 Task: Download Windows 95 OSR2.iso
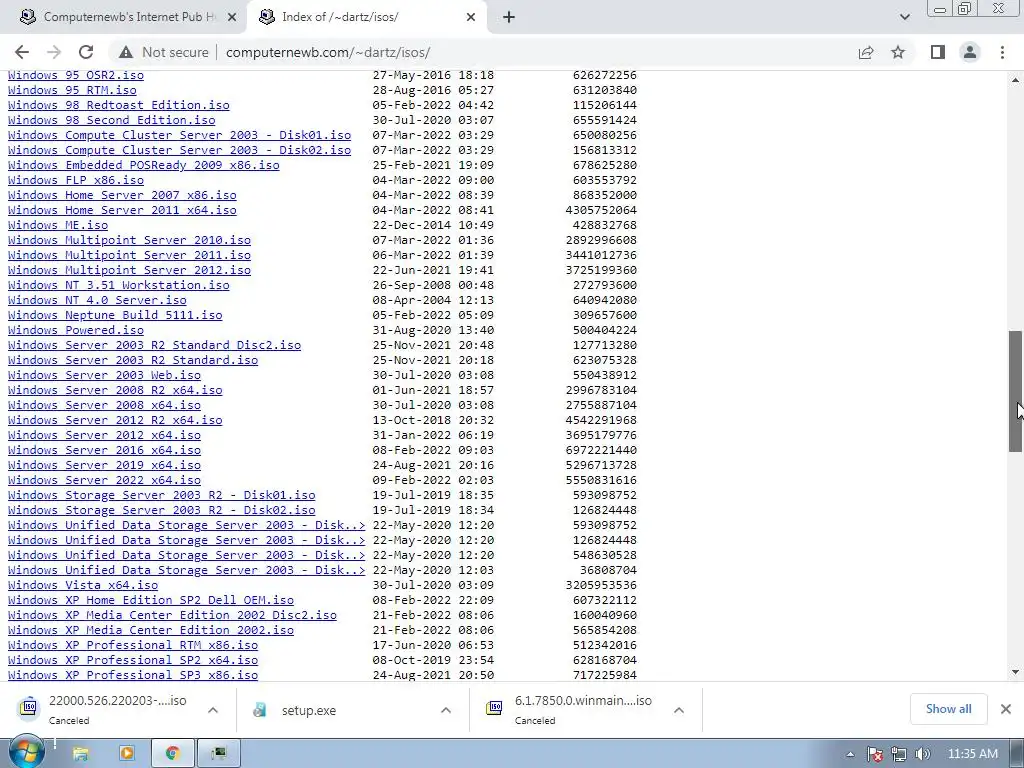[x=76, y=75]
